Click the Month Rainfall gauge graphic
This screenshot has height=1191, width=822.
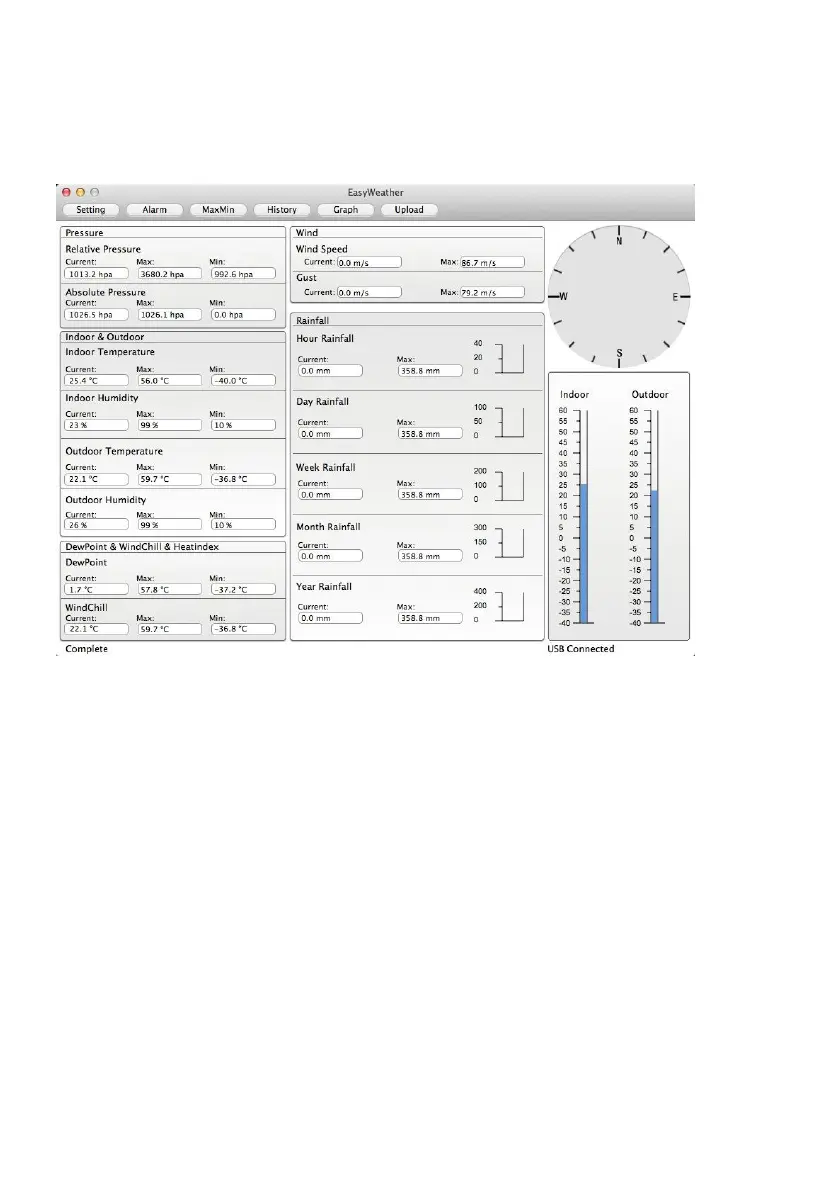click(511, 542)
